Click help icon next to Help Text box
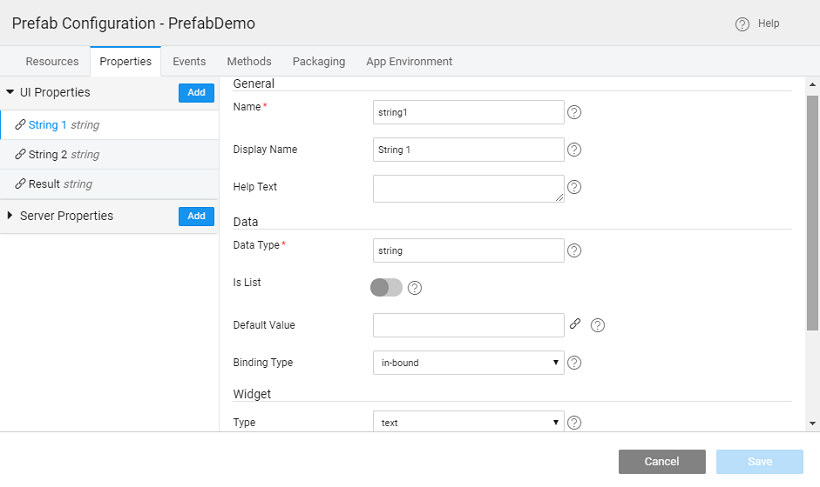This screenshot has width=820, height=487. click(x=574, y=187)
